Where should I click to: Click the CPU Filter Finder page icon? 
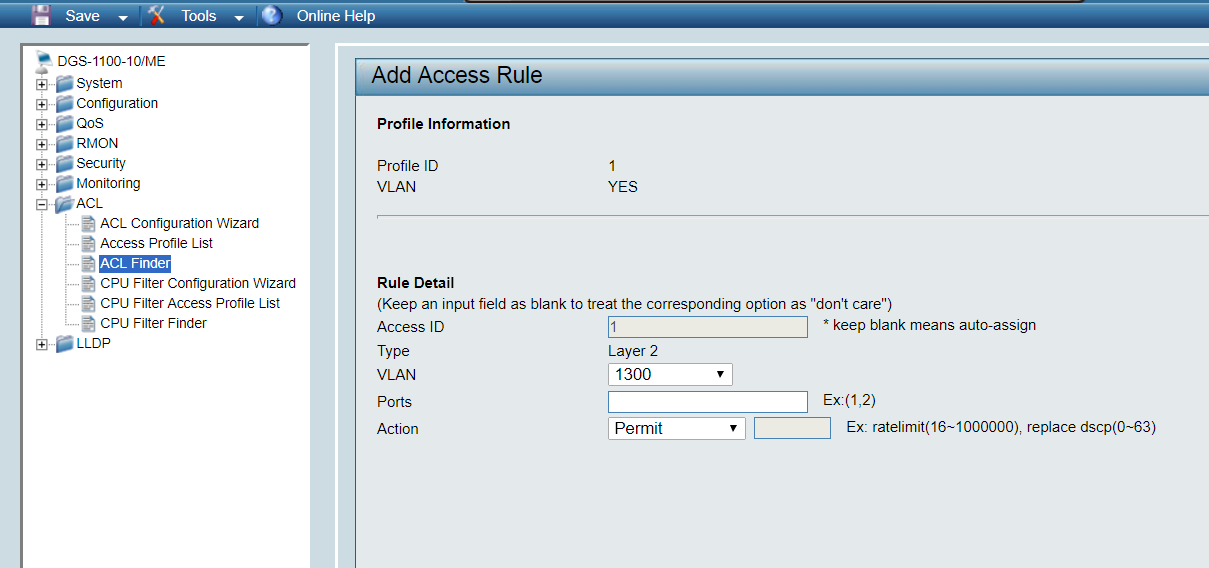point(88,323)
